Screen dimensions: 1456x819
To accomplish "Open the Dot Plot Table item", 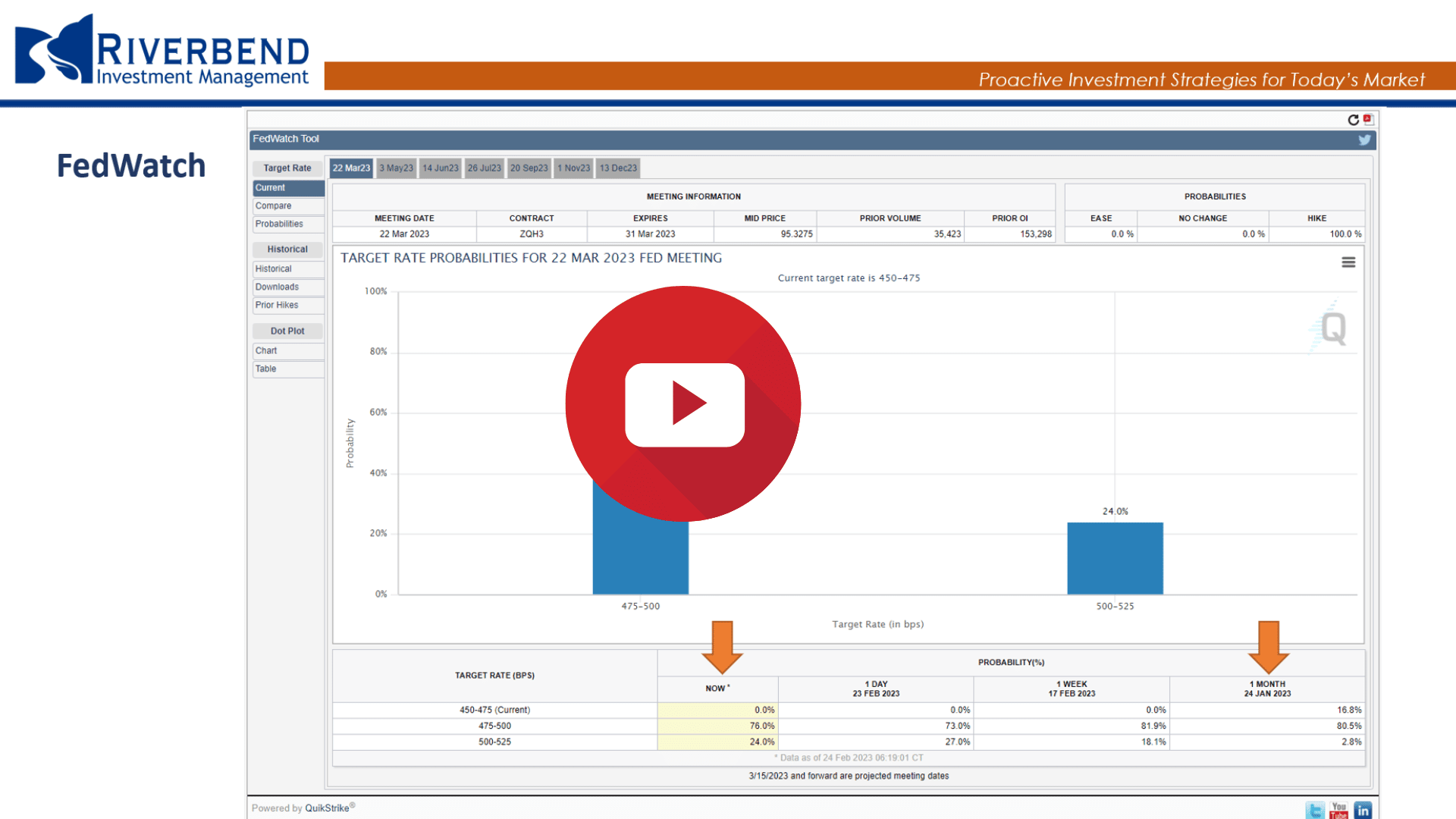I will click(x=288, y=369).
